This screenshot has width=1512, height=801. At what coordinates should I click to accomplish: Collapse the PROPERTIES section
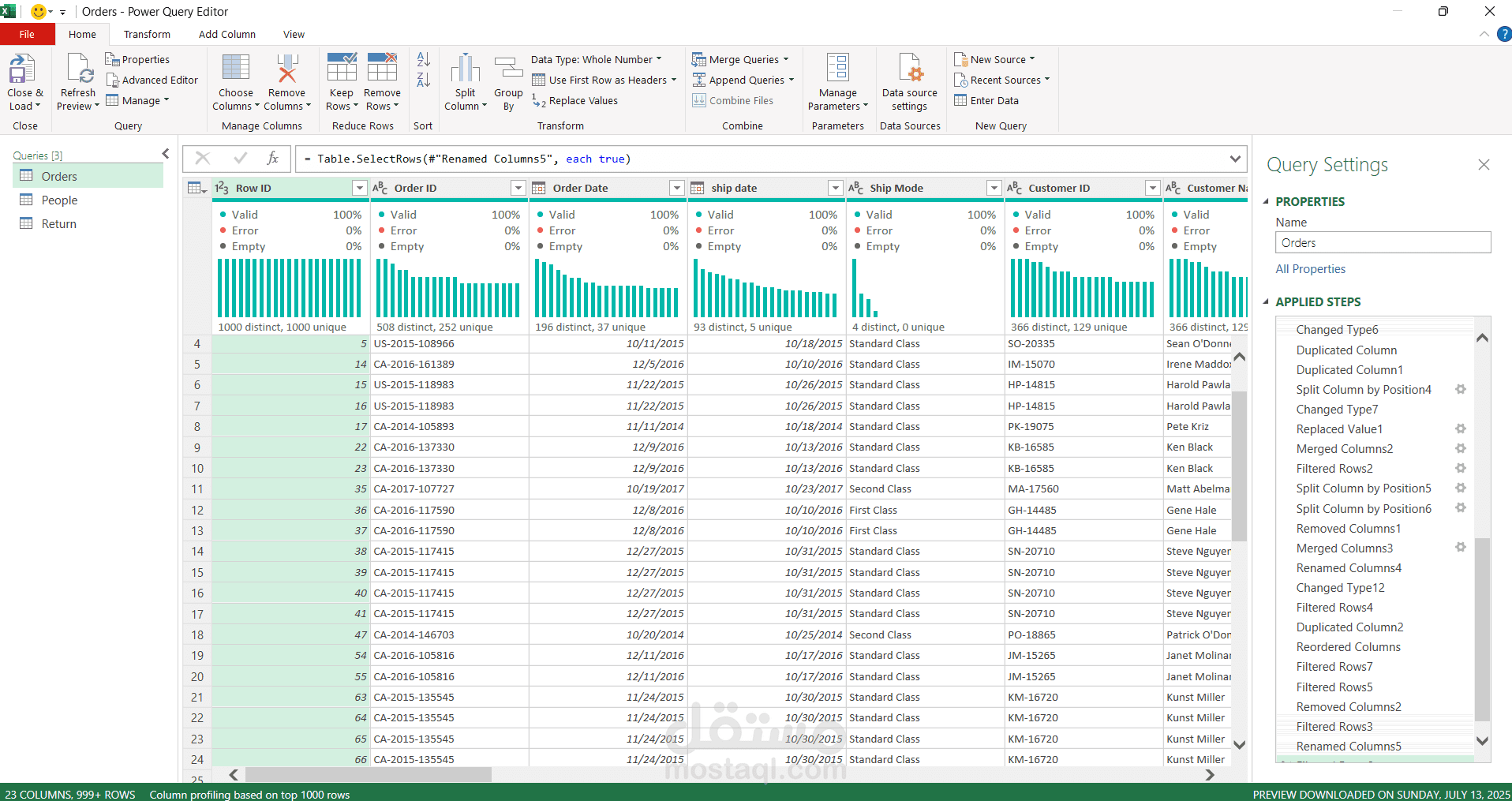coord(1267,201)
